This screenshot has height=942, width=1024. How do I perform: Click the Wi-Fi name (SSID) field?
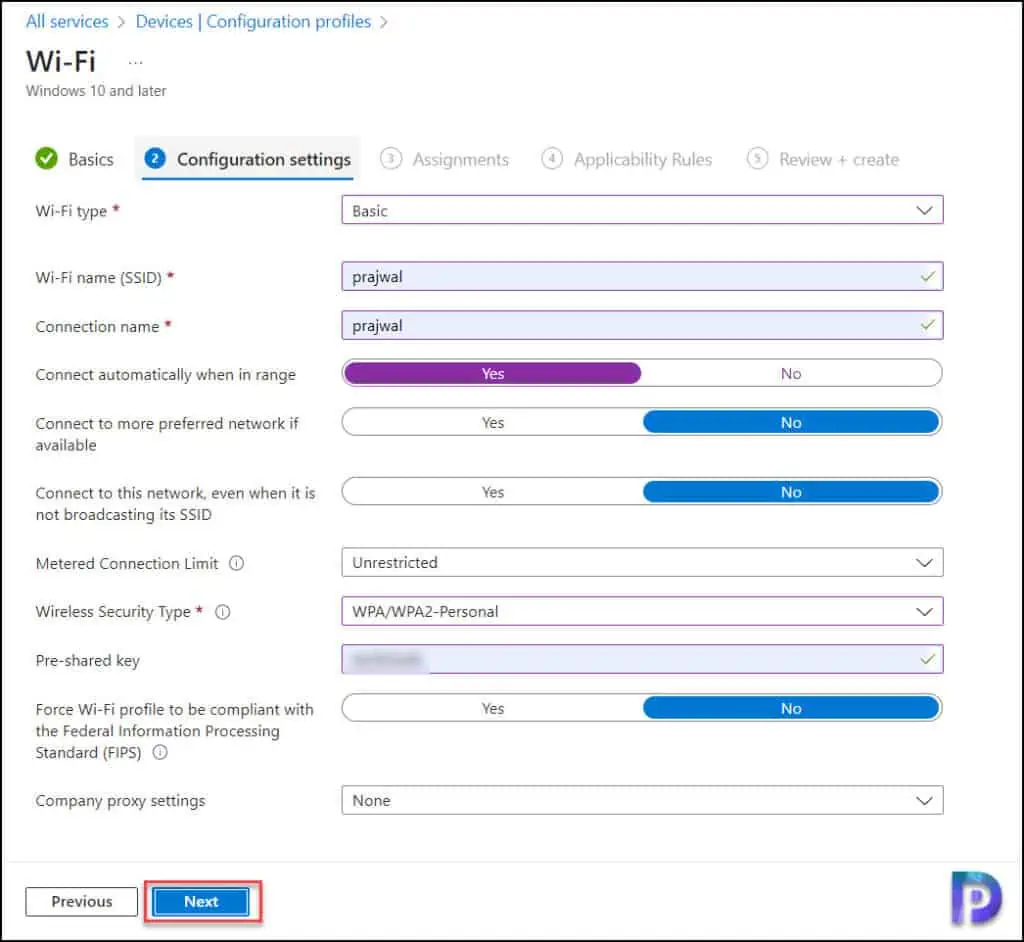coord(642,276)
